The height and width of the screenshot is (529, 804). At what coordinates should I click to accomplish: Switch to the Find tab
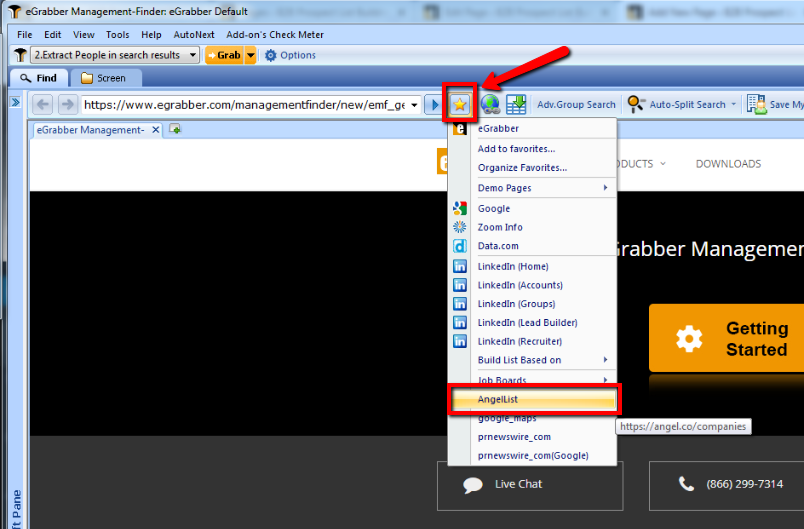[x=39, y=78]
